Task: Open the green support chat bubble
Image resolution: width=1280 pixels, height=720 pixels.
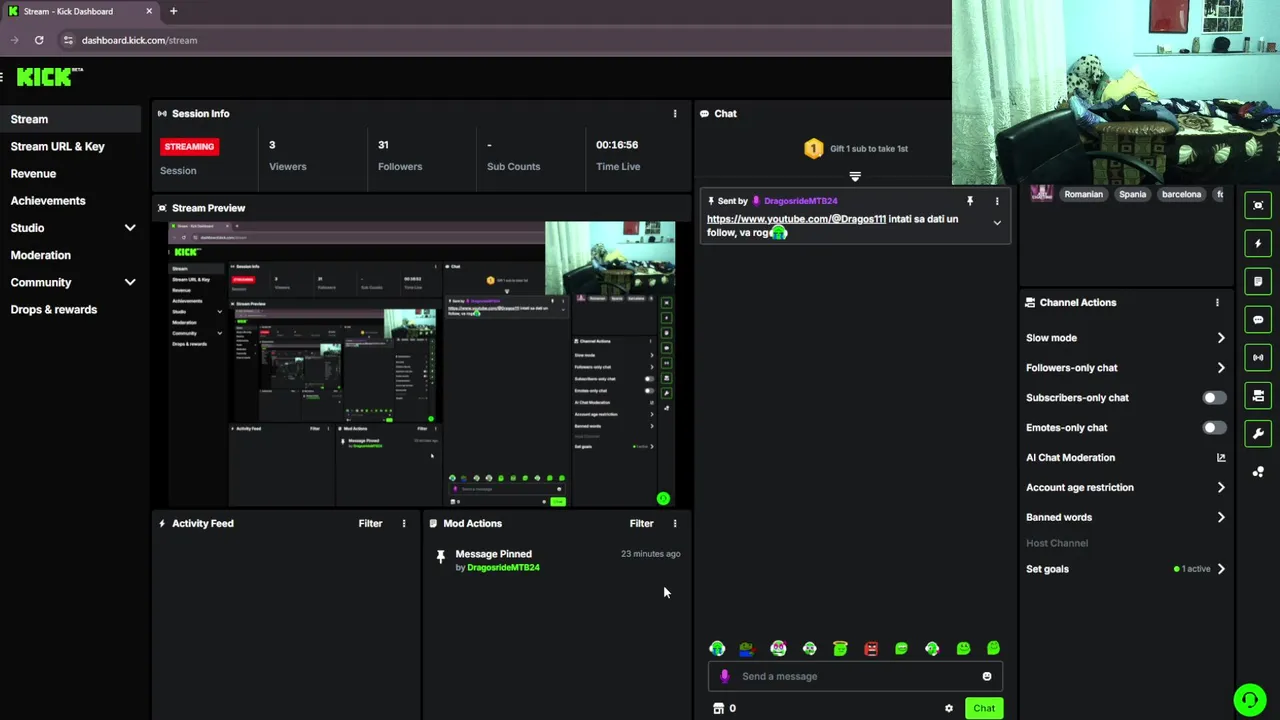Action: click(x=1249, y=698)
